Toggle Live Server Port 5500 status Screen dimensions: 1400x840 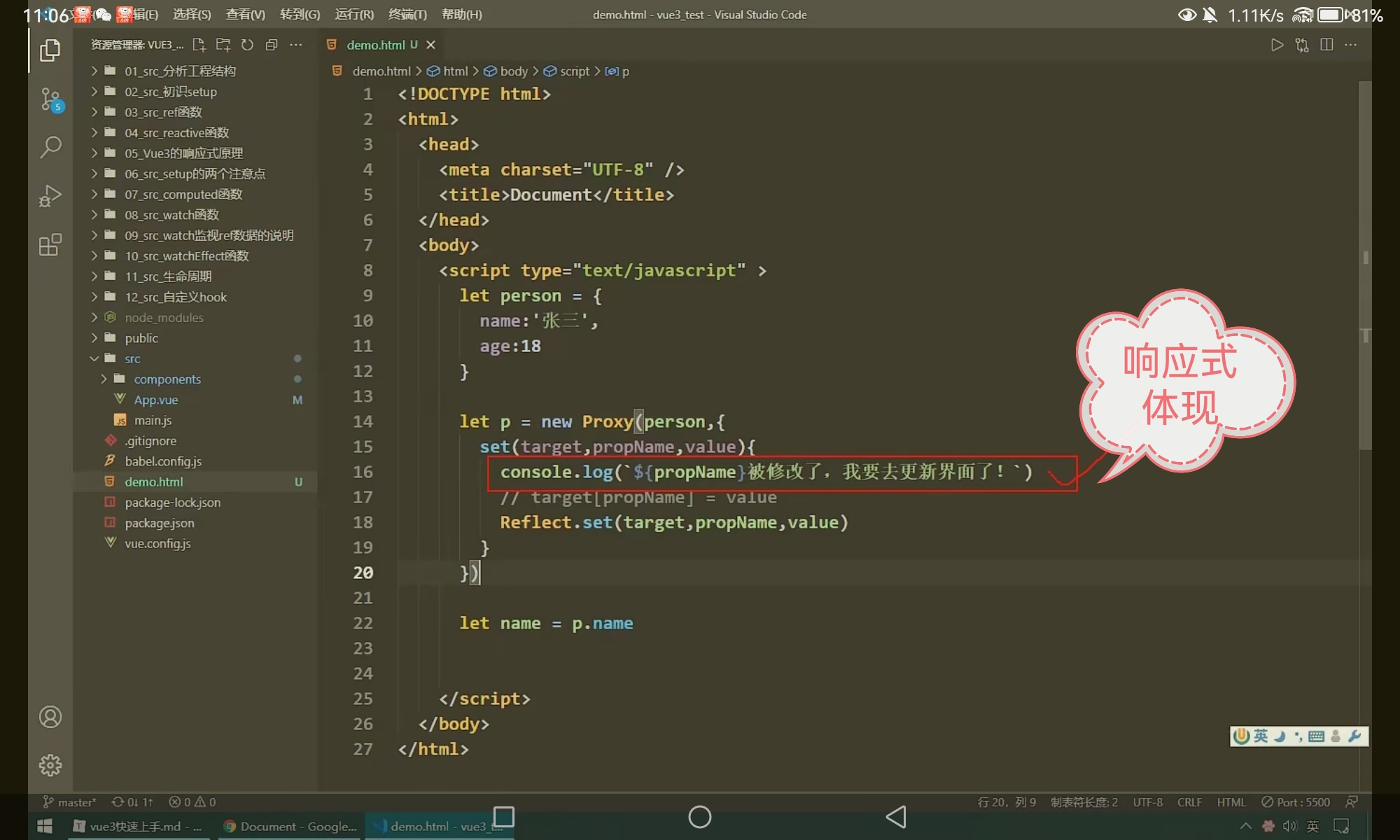point(1296,802)
